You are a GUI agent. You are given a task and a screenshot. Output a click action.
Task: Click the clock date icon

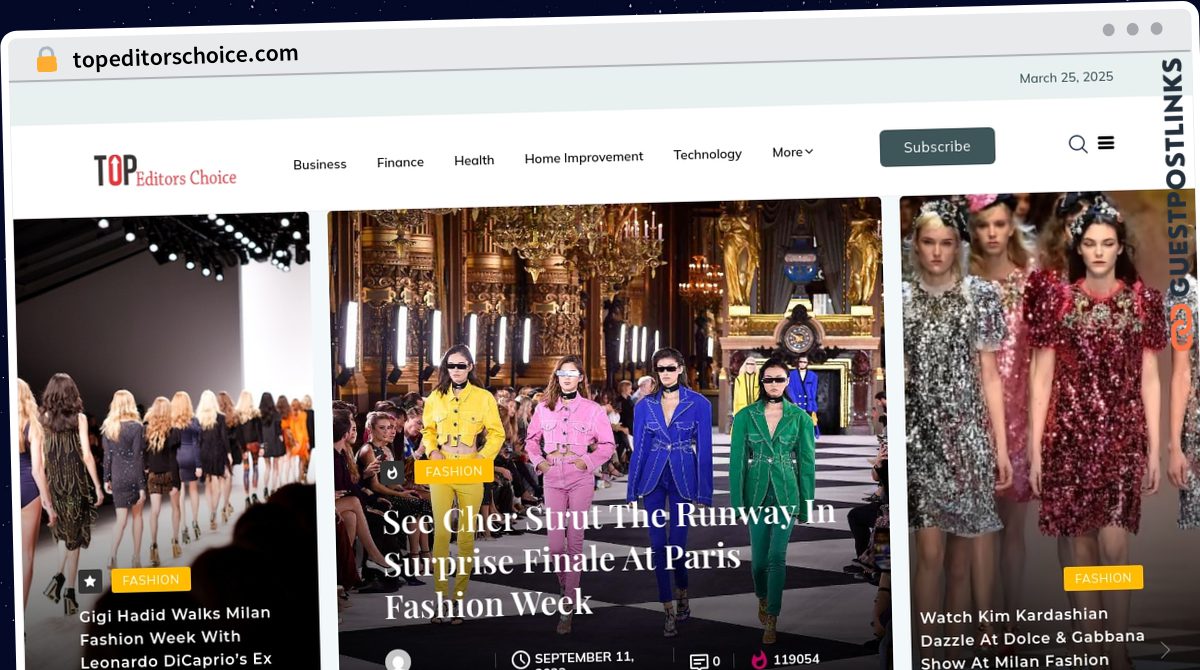point(520,660)
